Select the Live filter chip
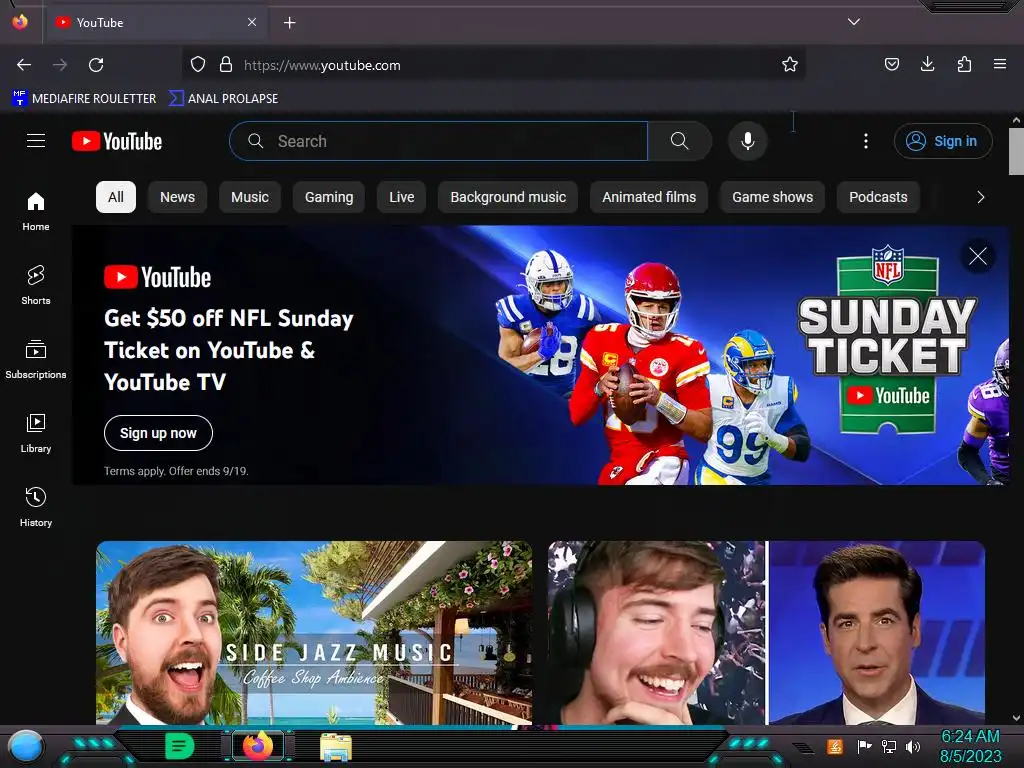 point(402,197)
